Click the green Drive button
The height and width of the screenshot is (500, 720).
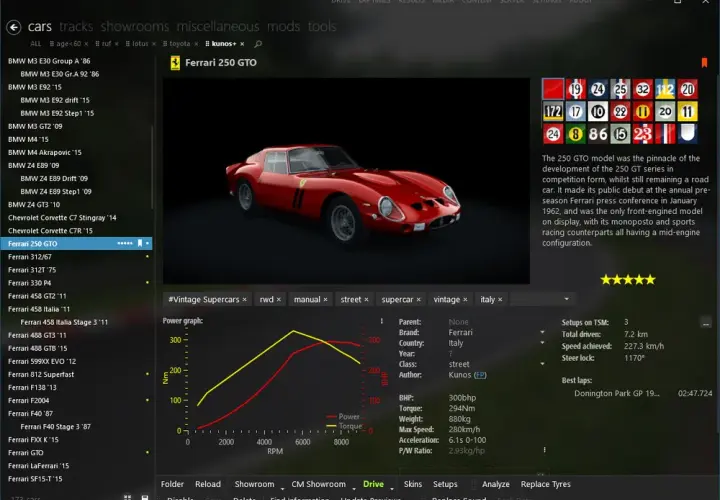click(373, 484)
